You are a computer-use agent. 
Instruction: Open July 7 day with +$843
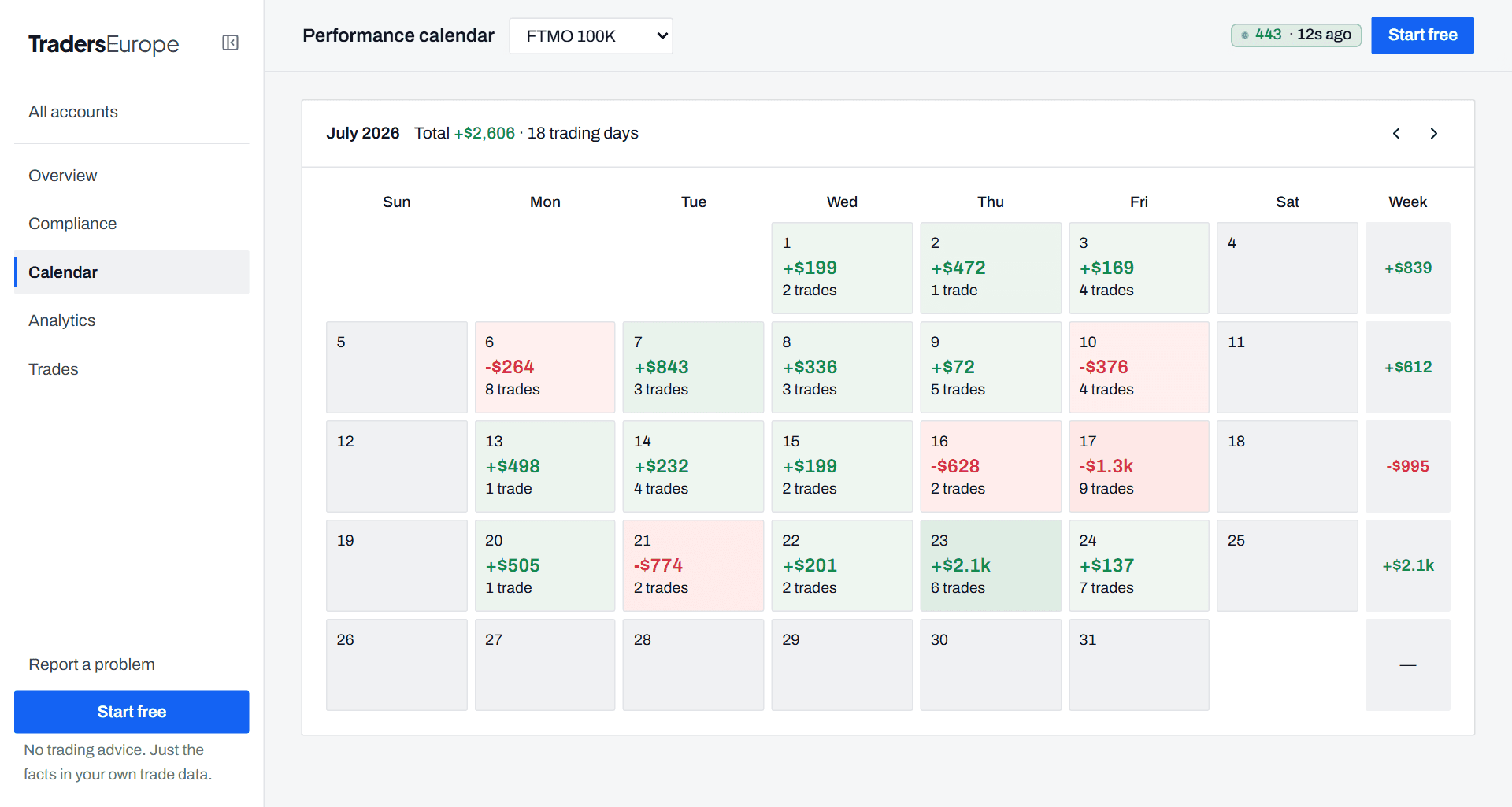pyautogui.click(x=693, y=368)
